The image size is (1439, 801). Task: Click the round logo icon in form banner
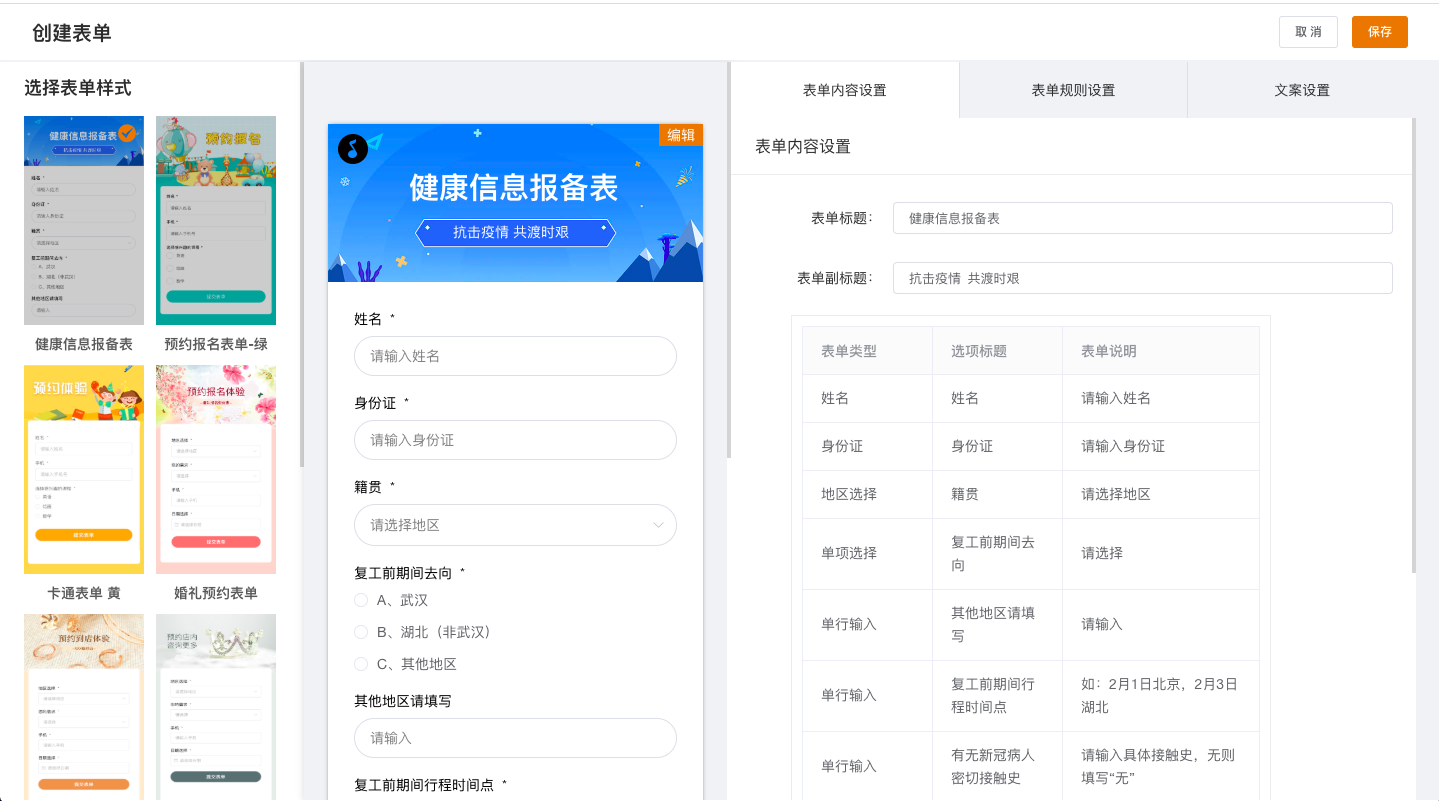352,149
